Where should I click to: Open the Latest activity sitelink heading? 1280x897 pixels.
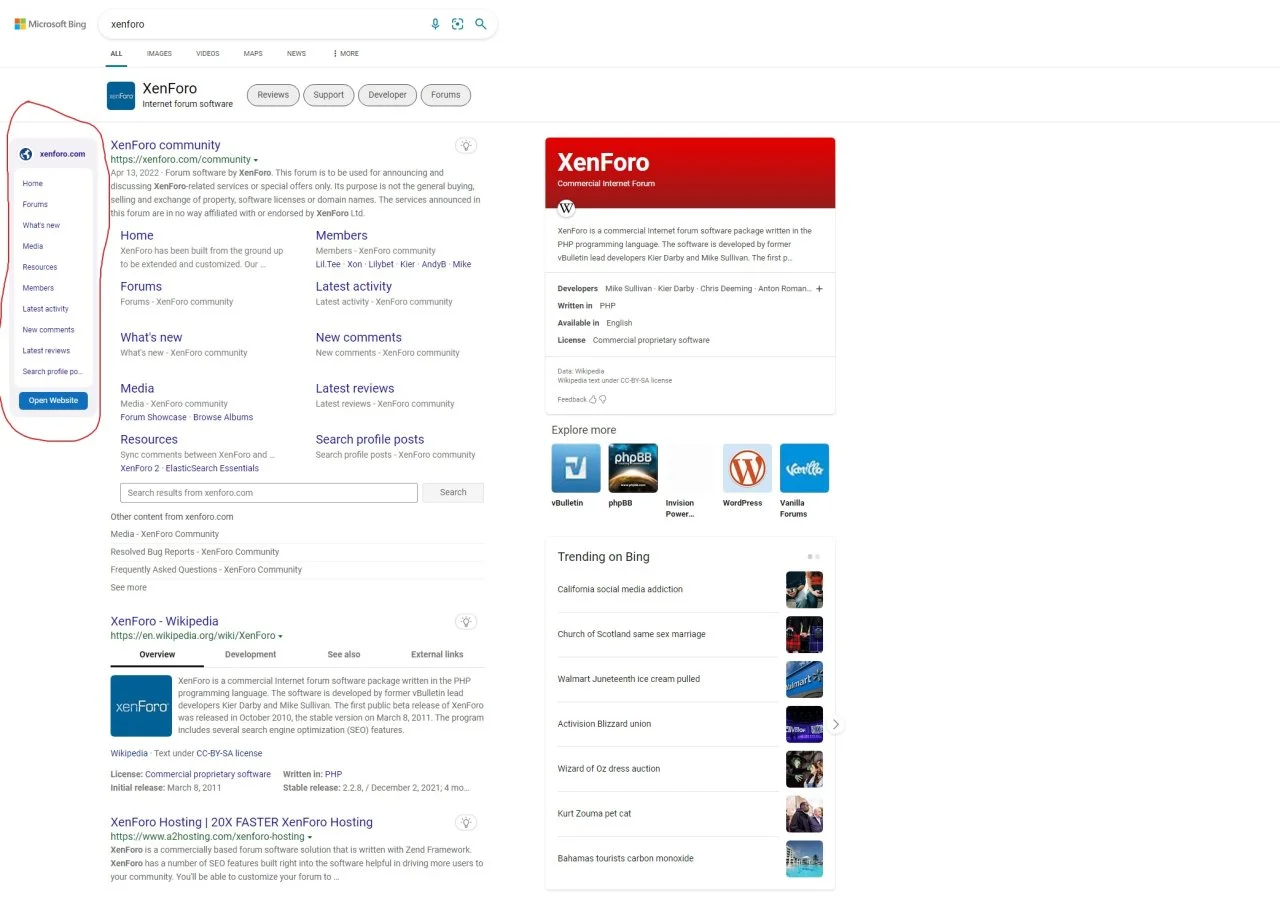point(353,286)
